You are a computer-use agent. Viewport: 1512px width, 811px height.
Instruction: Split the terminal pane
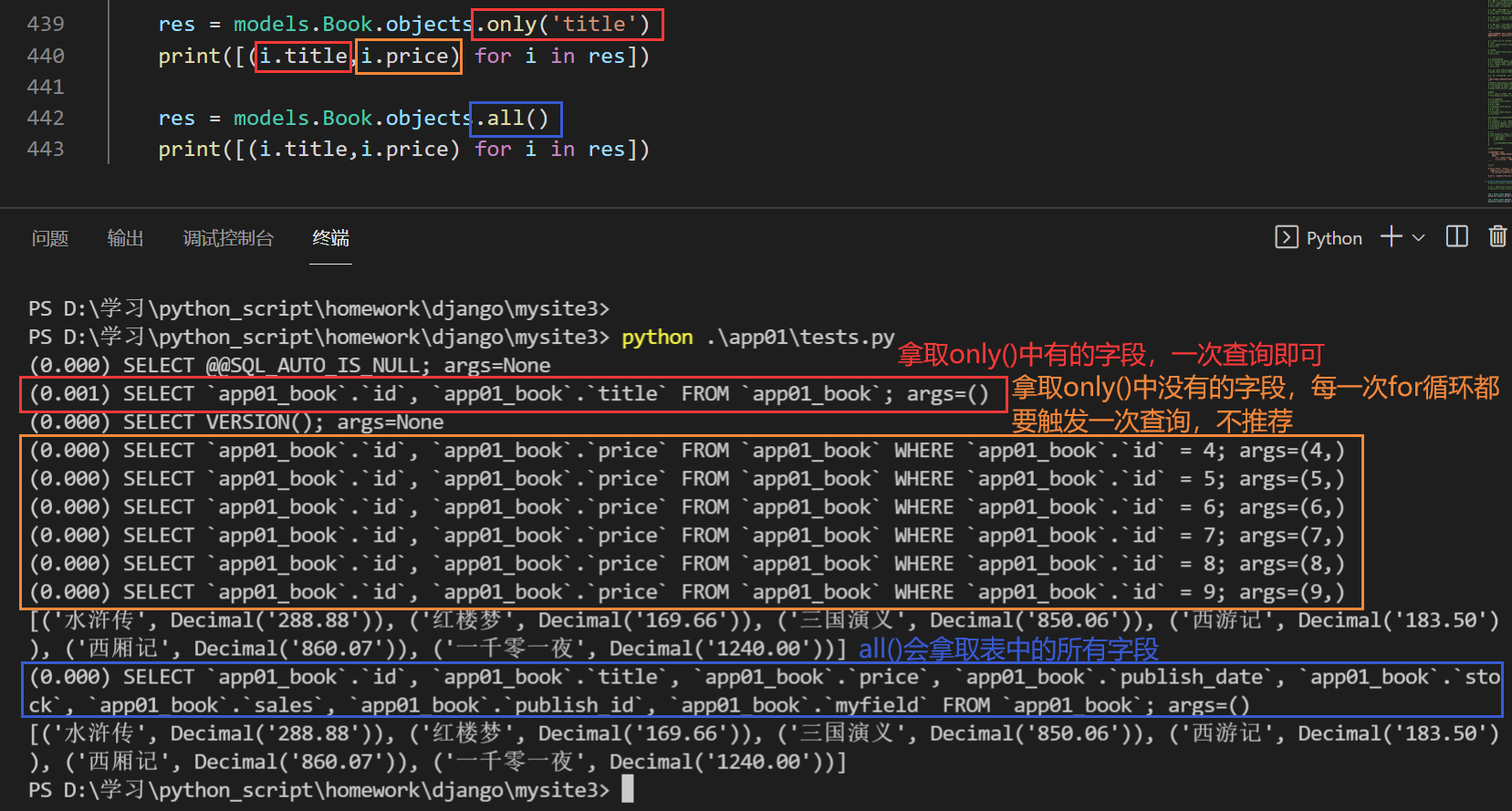point(1457,237)
